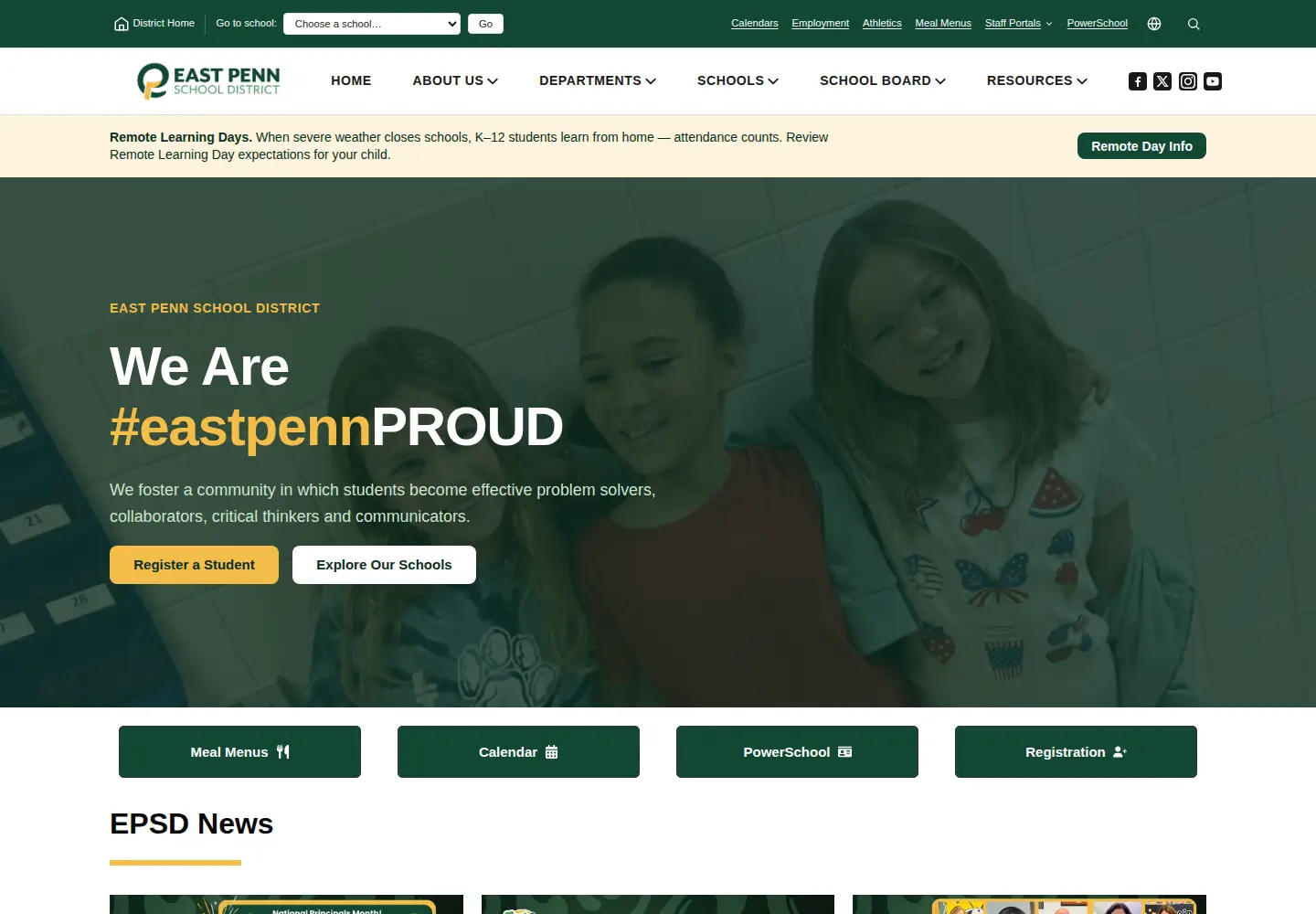Image resolution: width=1316 pixels, height=914 pixels.
Task: Open the Employment top link
Action: coord(820,24)
